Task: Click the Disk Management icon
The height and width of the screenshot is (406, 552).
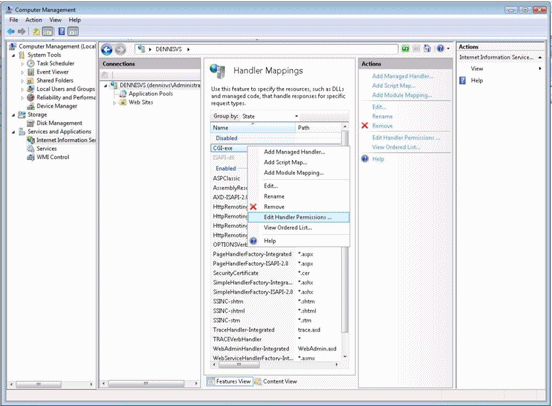Action: pyautogui.click(x=31, y=123)
